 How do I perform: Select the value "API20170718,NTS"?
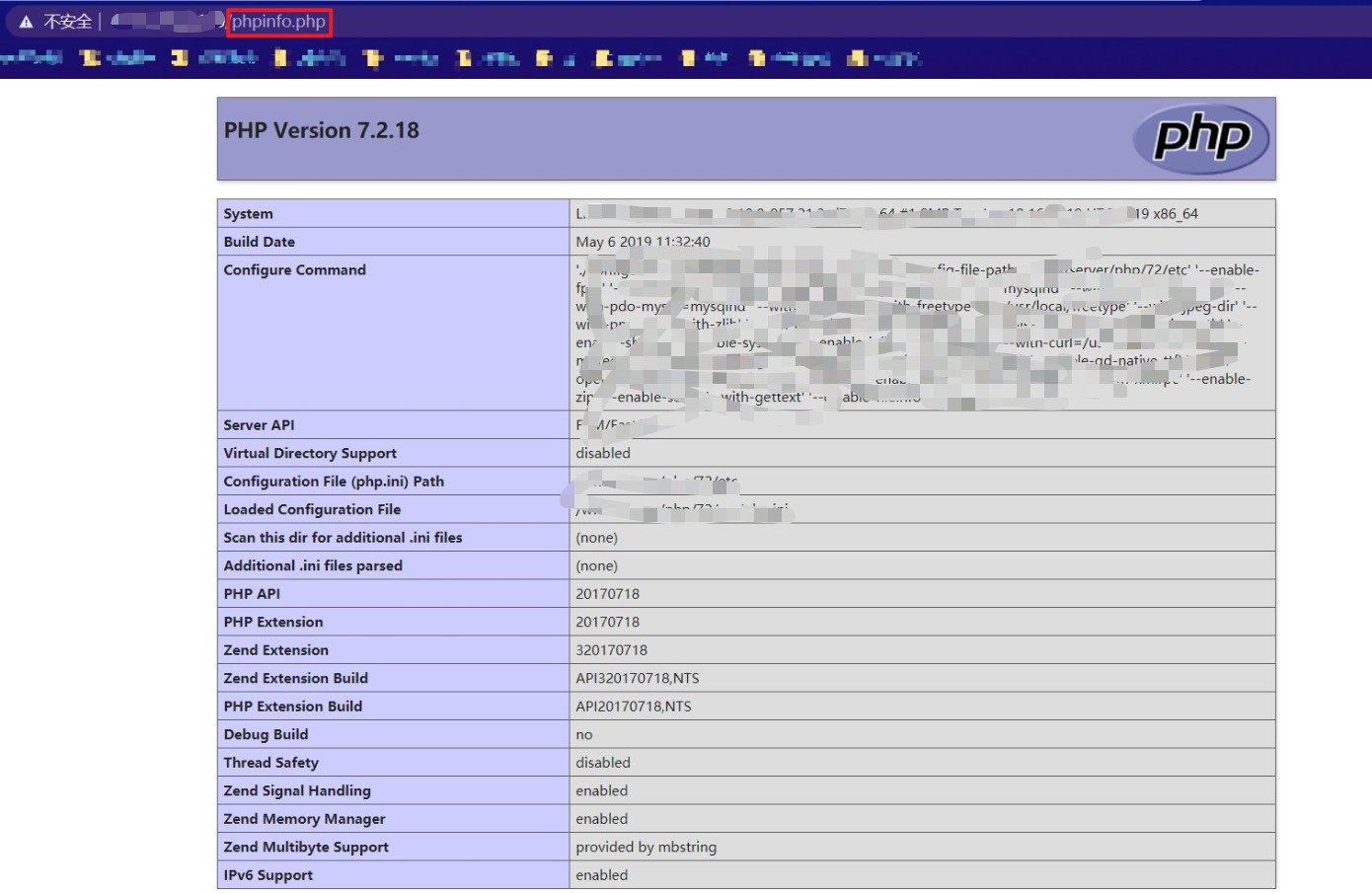coord(634,707)
